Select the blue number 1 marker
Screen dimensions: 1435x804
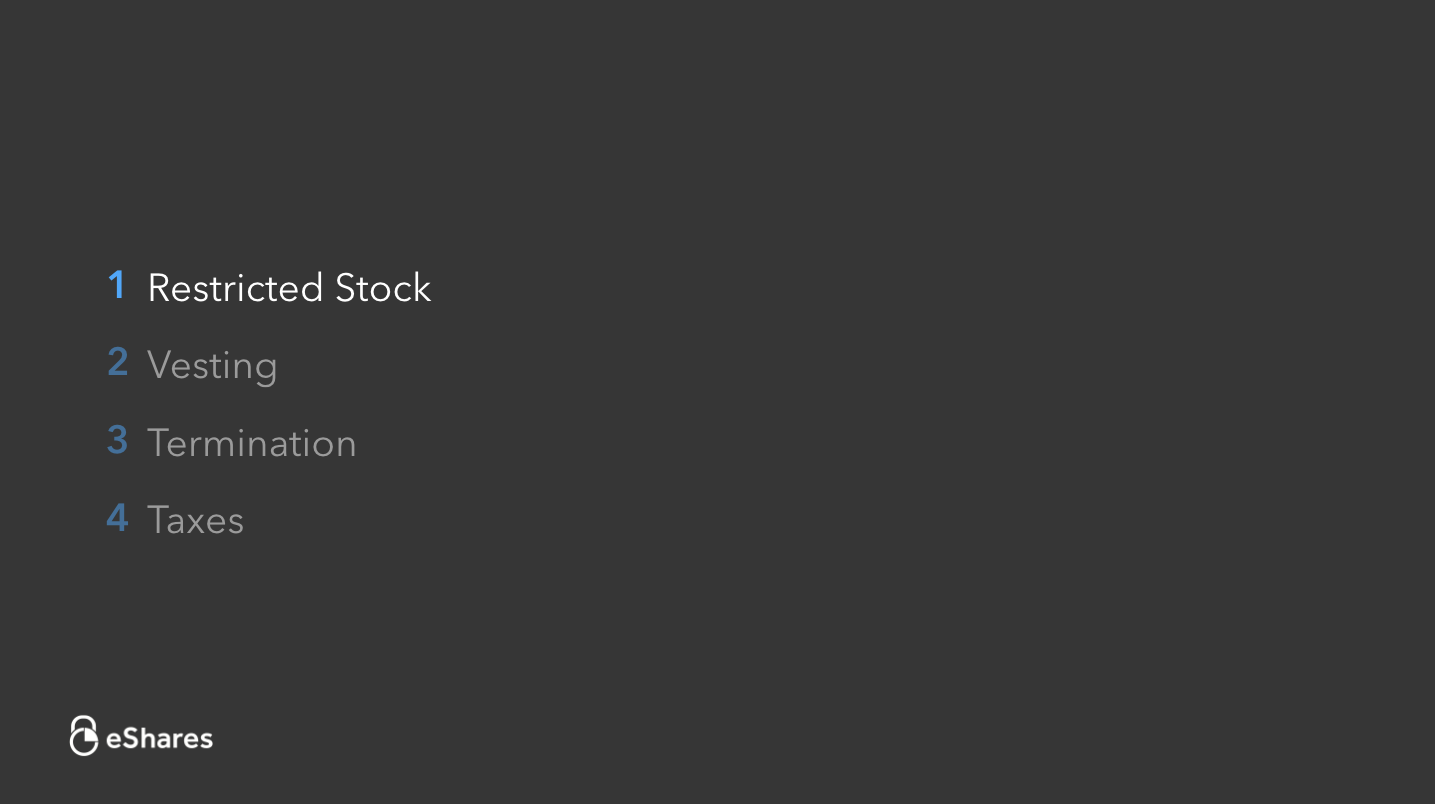click(117, 286)
